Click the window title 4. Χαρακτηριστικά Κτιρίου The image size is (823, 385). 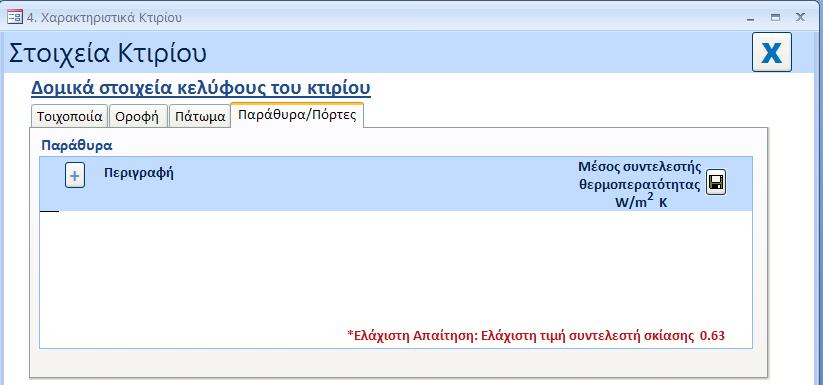[x=104, y=17]
